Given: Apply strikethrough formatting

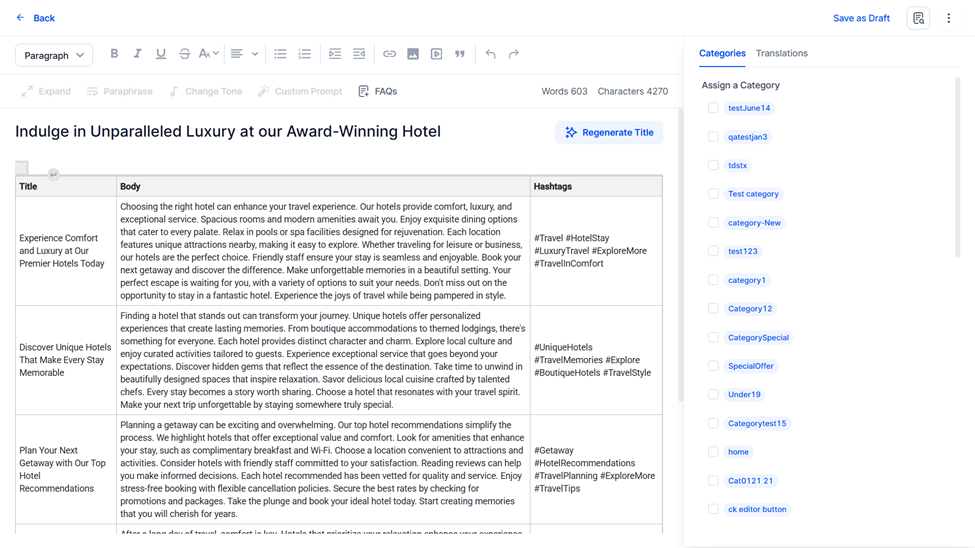Looking at the screenshot, I should pyautogui.click(x=185, y=54).
